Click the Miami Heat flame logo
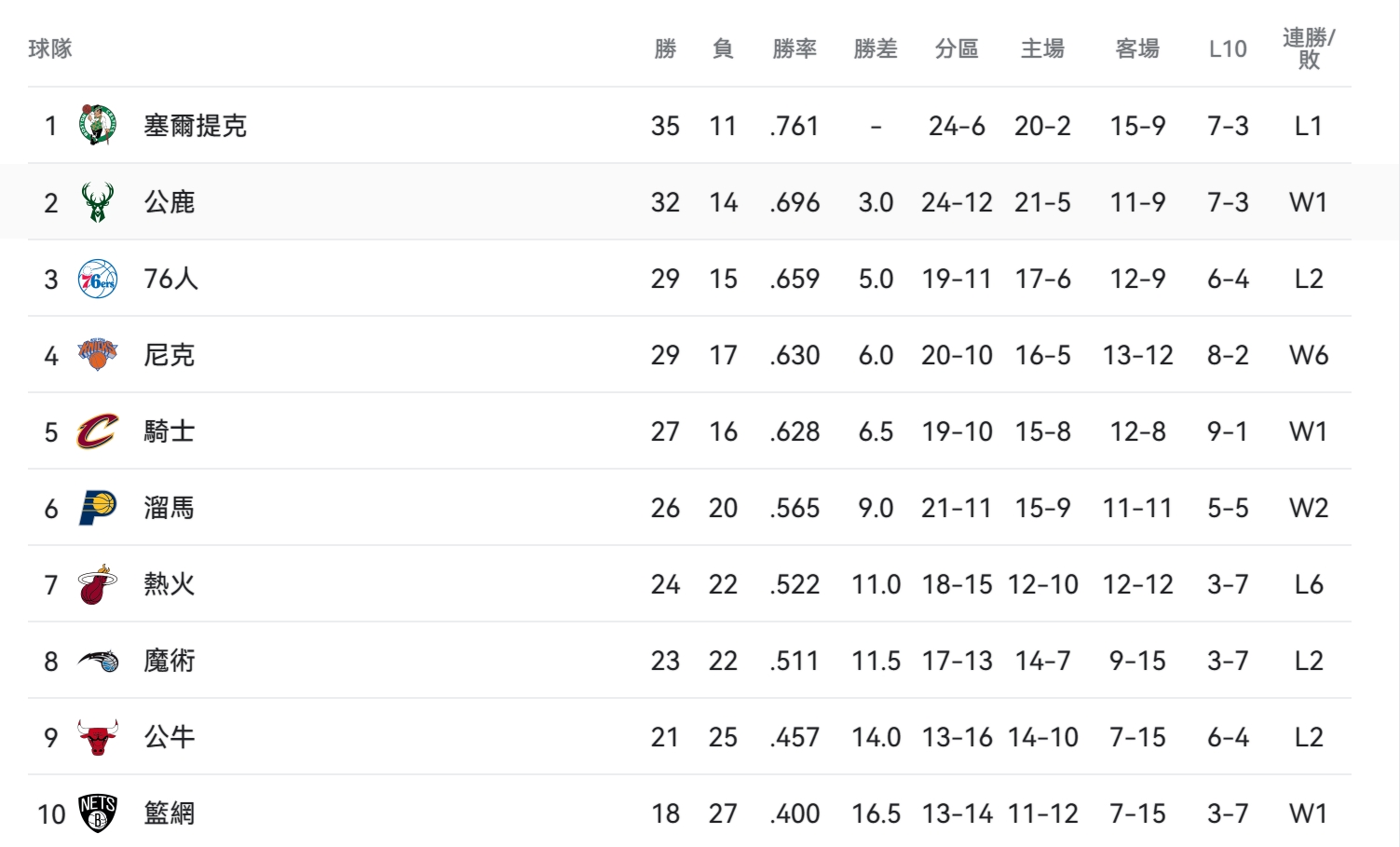 (98, 584)
